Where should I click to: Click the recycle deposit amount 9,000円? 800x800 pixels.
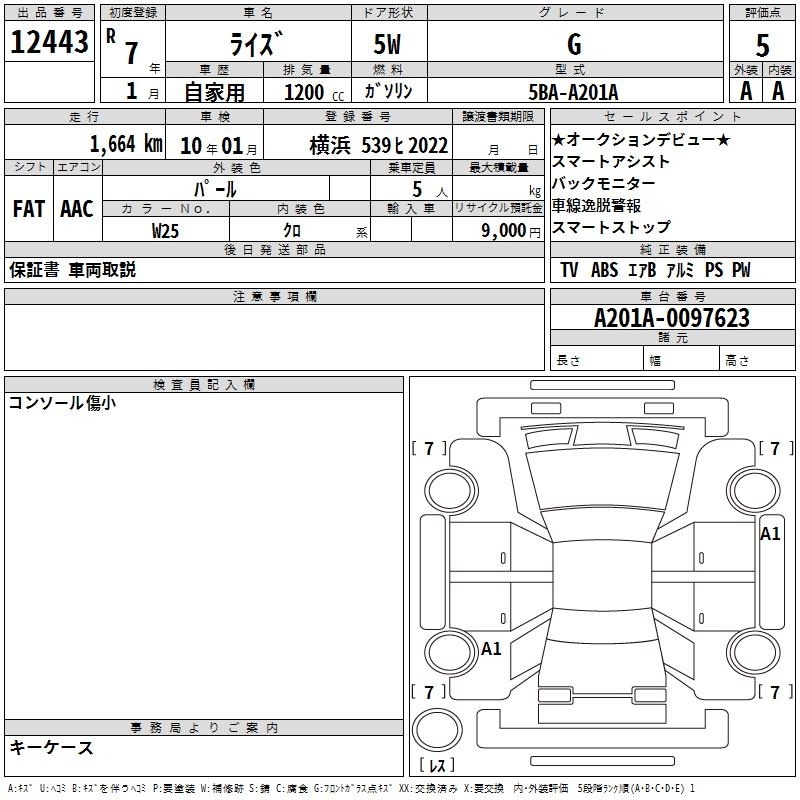[x=510, y=230]
